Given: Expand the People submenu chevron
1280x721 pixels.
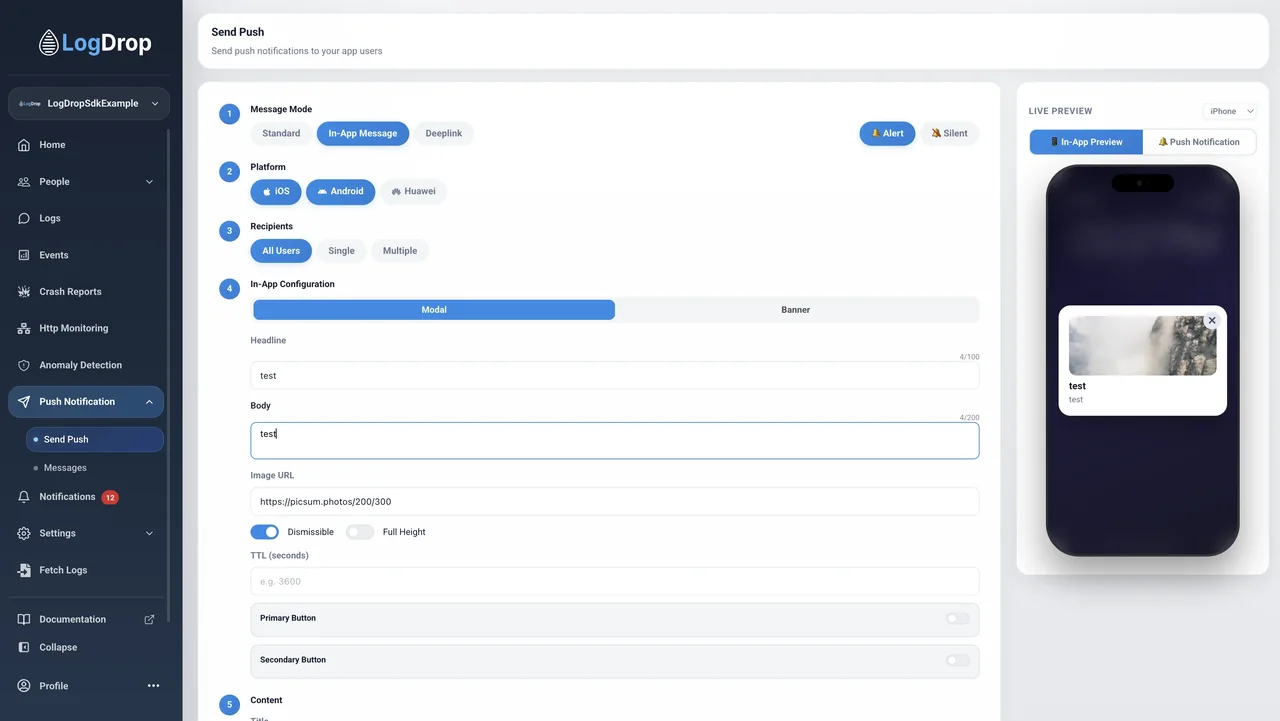Looking at the screenshot, I should (150, 182).
